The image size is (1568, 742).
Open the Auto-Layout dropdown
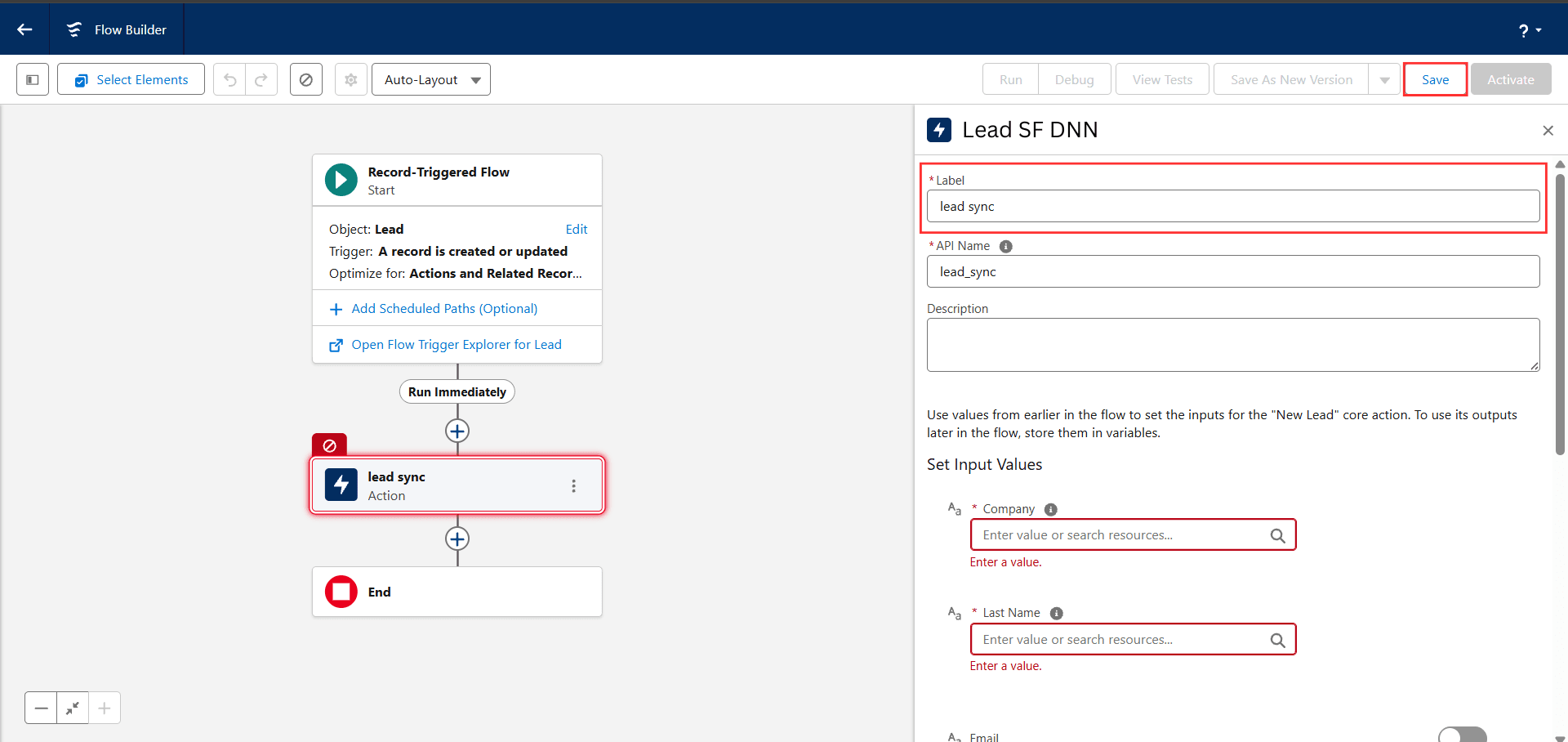pos(431,79)
